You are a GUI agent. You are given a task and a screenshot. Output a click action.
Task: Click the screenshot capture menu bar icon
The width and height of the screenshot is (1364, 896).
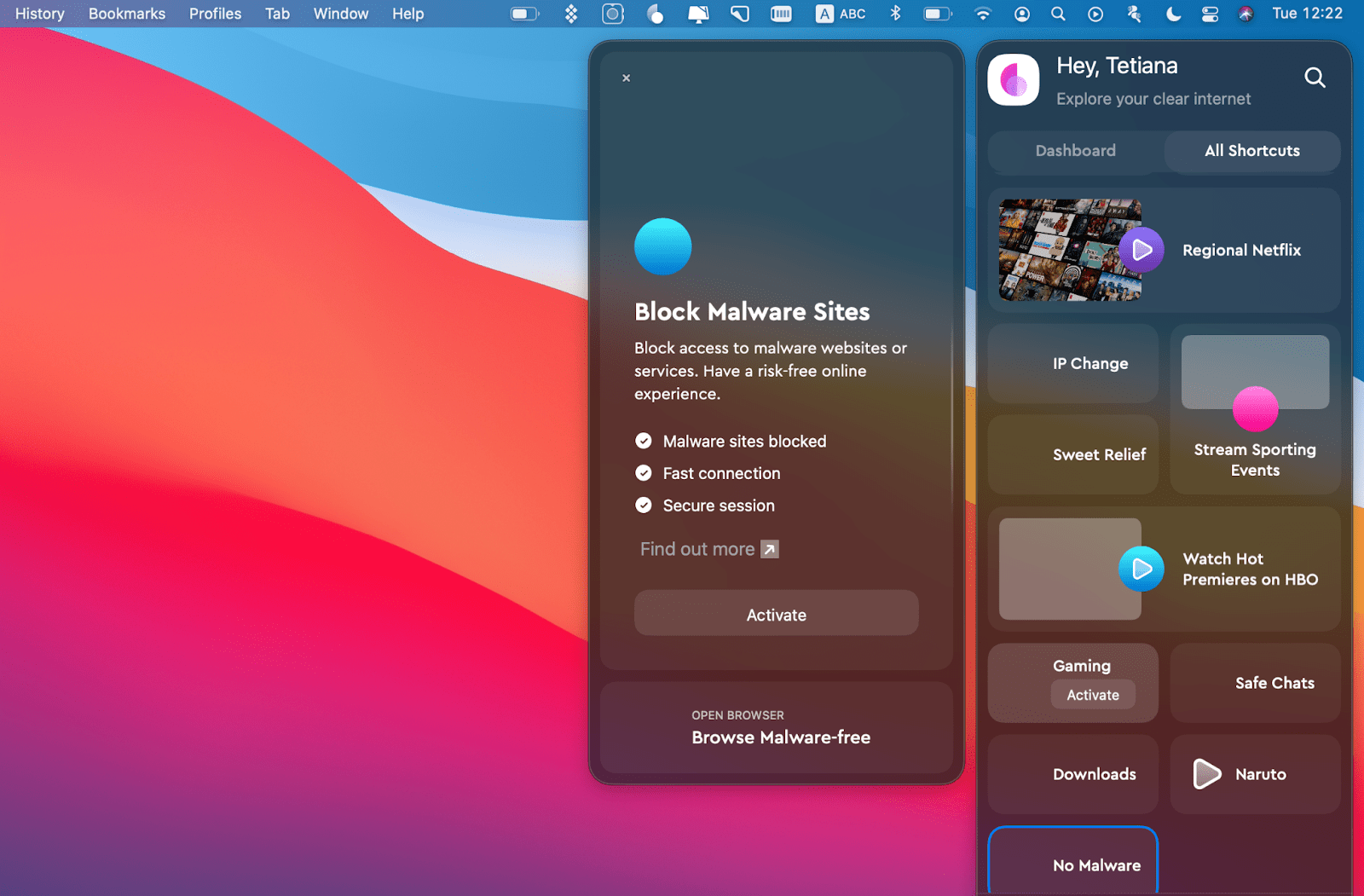[x=613, y=14]
